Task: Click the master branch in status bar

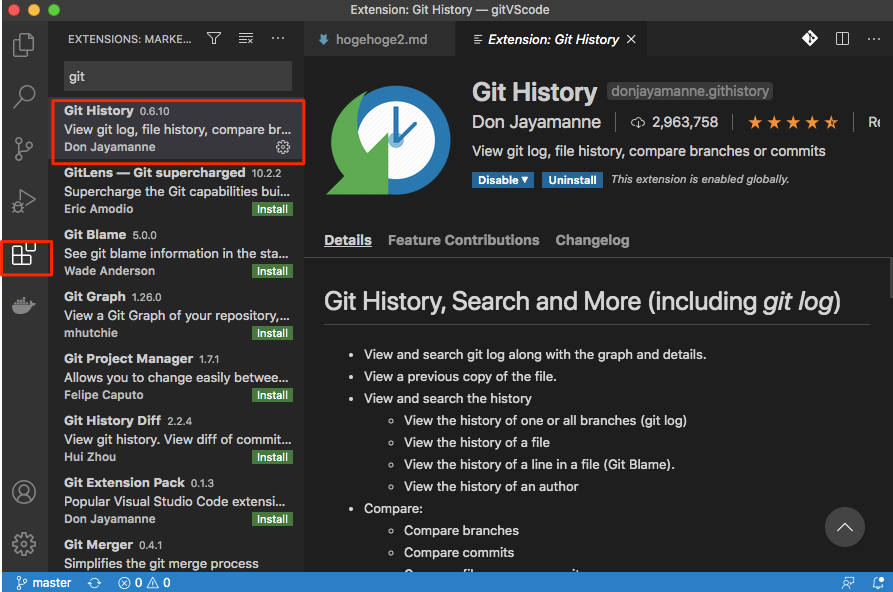Action: point(44,583)
